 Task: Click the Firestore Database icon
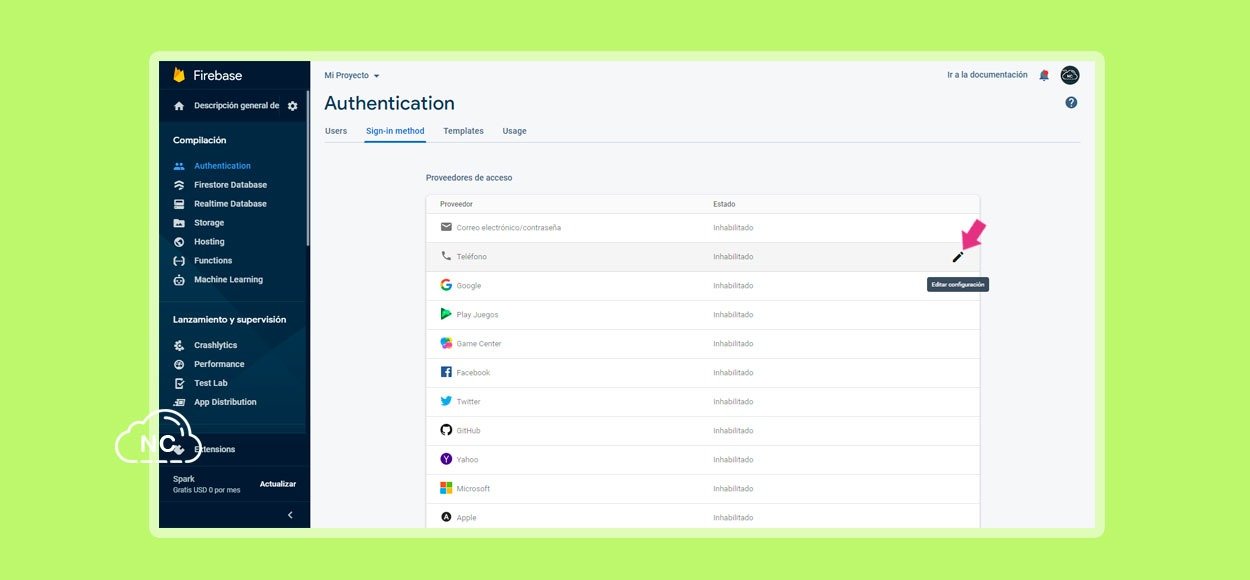point(179,185)
